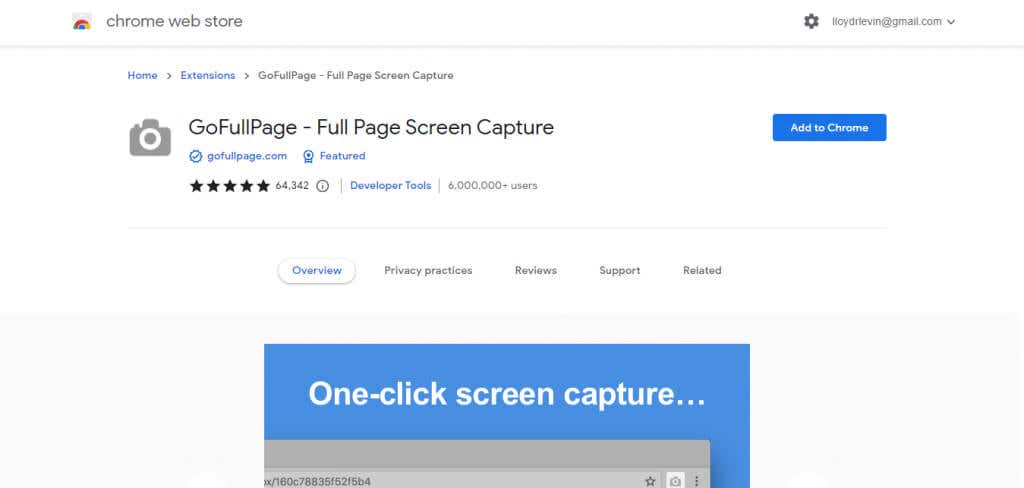Click the star bookmark icon in preview
The image size is (1024, 488).
(x=650, y=481)
